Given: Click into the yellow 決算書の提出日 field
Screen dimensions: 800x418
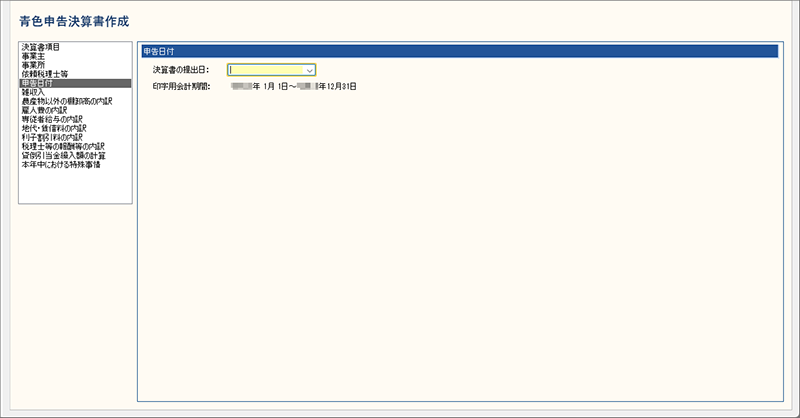Looking at the screenshot, I should click(266, 70).
